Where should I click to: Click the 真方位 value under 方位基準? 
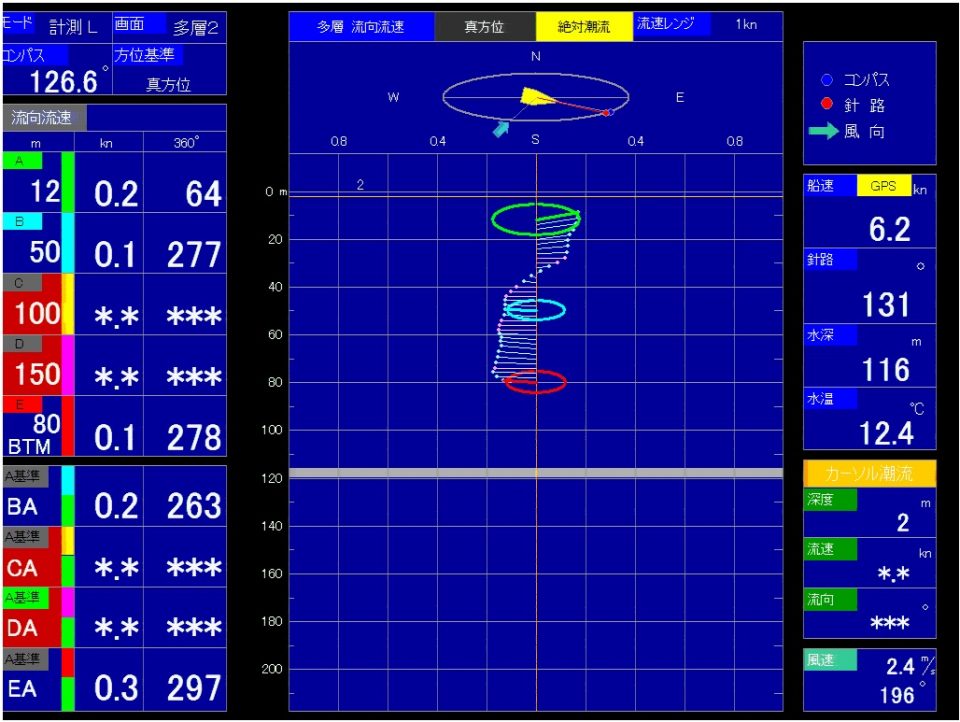click(x=168, y=85)
